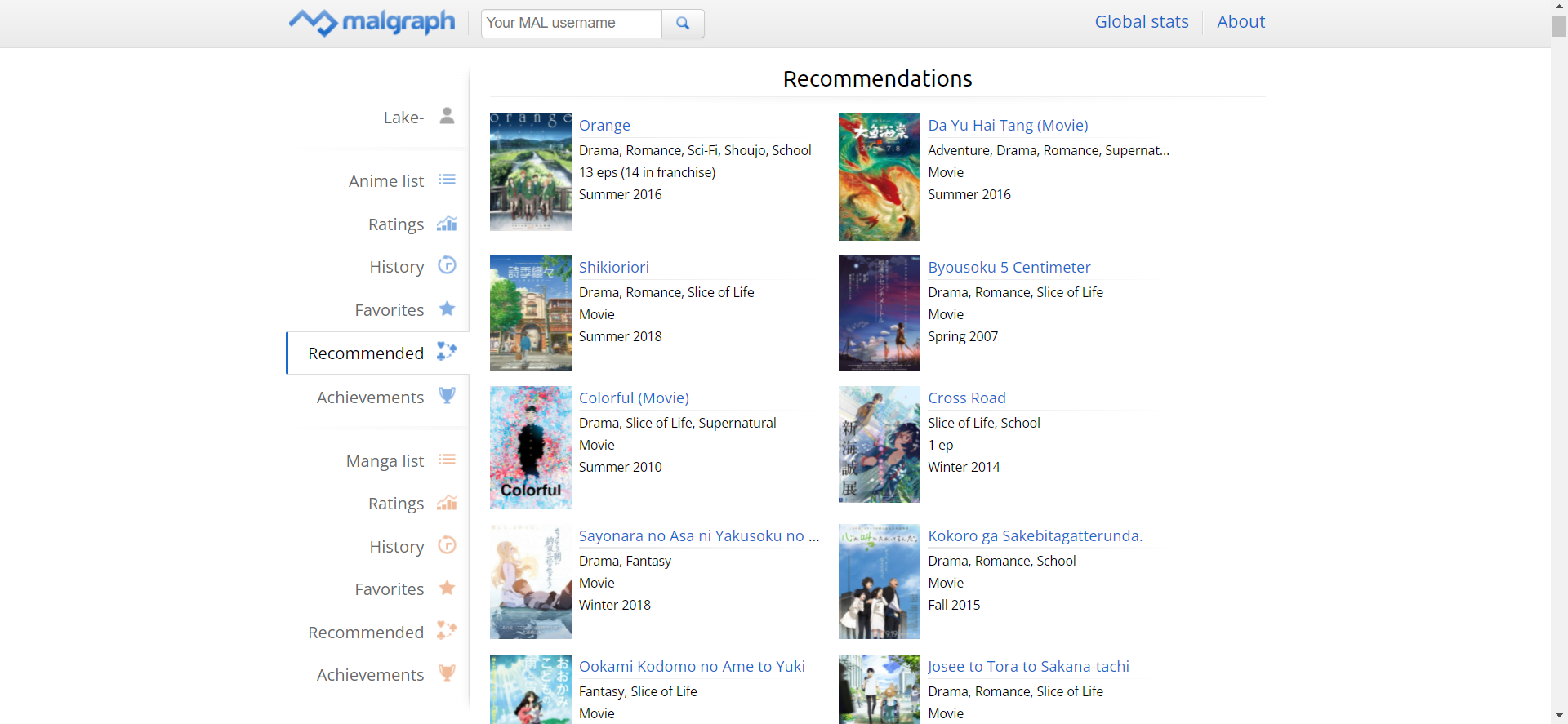The image size is (1568, 724).
Task: Click the Byousoku 5 Centimeter poster thumbnail
Action: pos(880,313)
